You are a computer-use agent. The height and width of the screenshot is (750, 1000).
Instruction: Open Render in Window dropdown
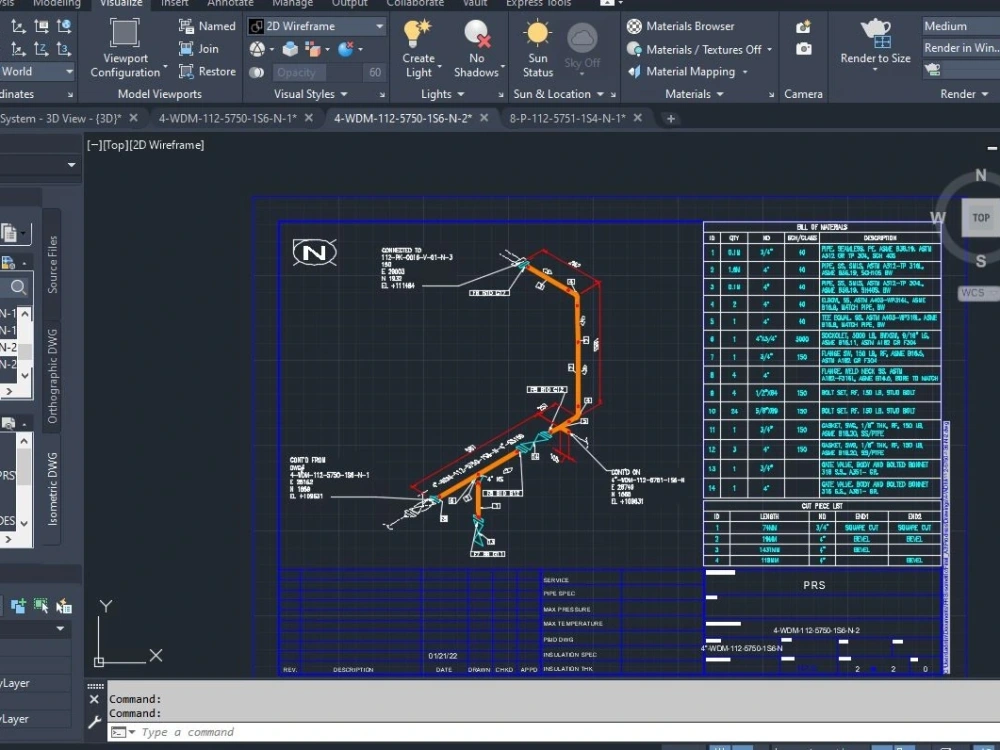coord(960,48)
